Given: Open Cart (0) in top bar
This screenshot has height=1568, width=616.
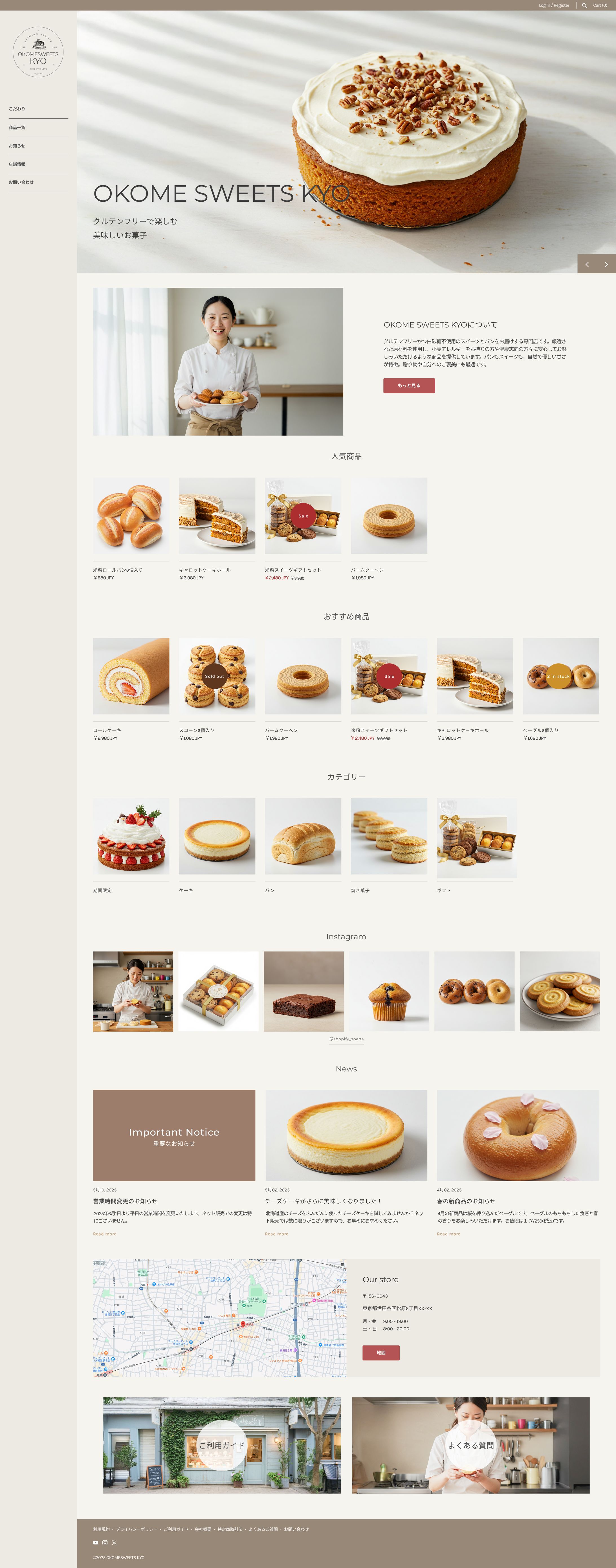Looking at the screenshot, I should (x=600, y=5).
